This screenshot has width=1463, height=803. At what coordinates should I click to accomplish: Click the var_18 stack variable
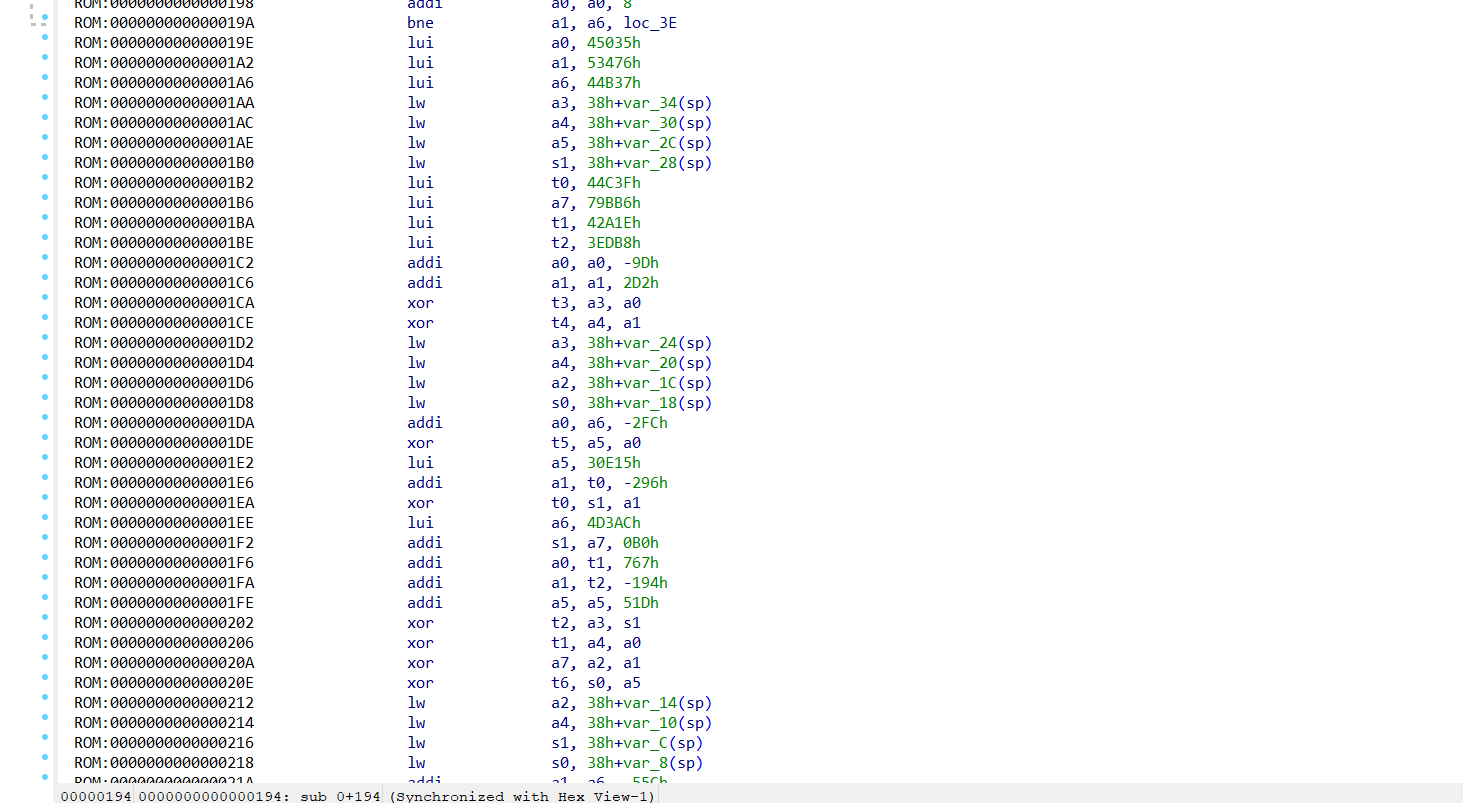(649, 403)
